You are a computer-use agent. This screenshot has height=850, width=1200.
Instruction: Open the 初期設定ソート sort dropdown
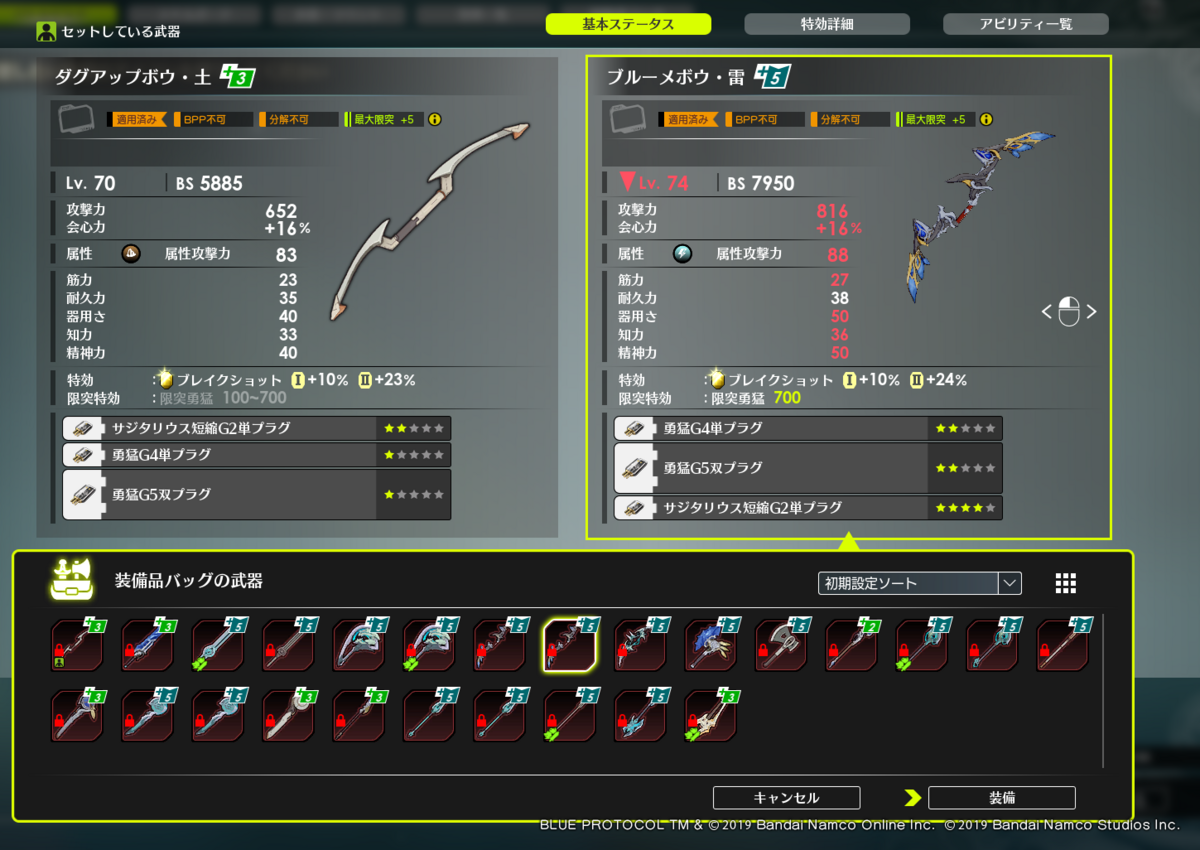point(919,583)
